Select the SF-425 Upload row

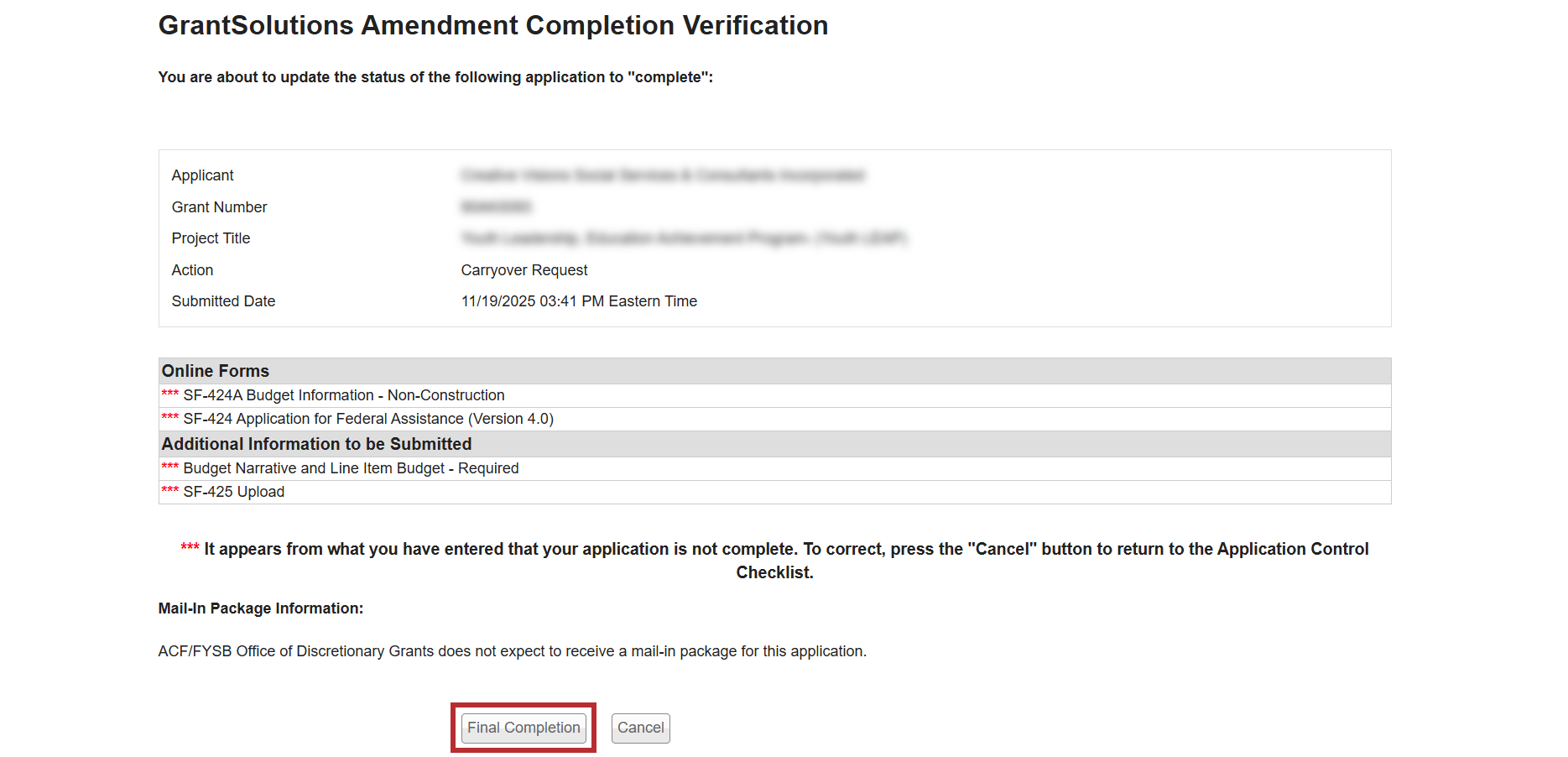pos(234,492)
